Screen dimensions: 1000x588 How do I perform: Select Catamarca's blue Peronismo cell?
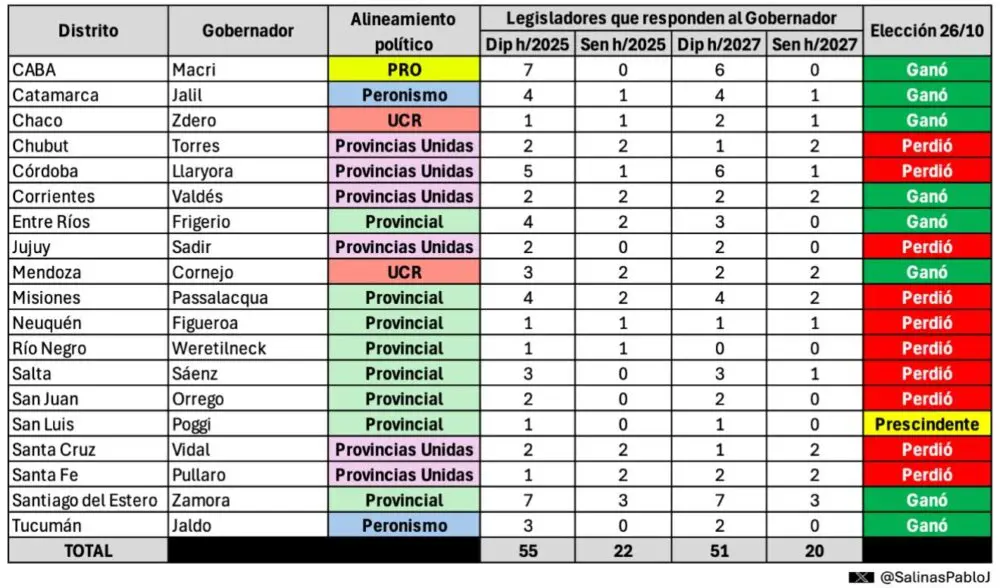404,95
